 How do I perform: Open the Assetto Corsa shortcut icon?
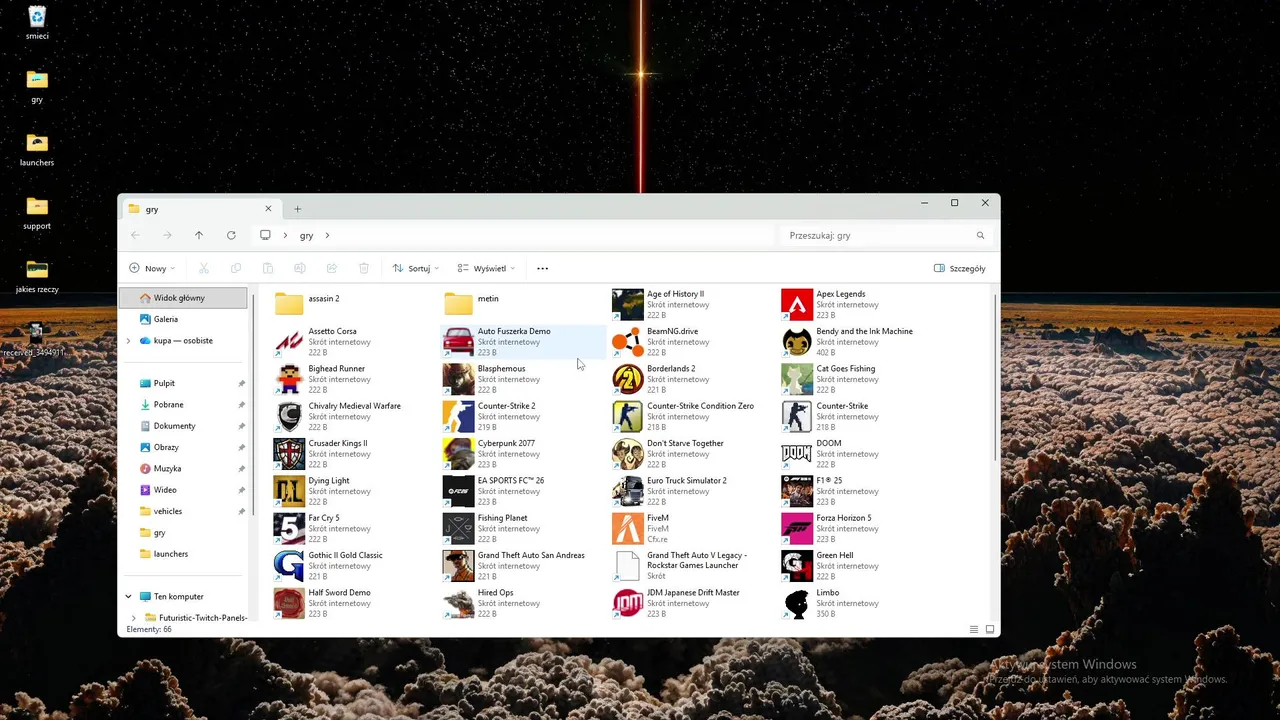289,342
